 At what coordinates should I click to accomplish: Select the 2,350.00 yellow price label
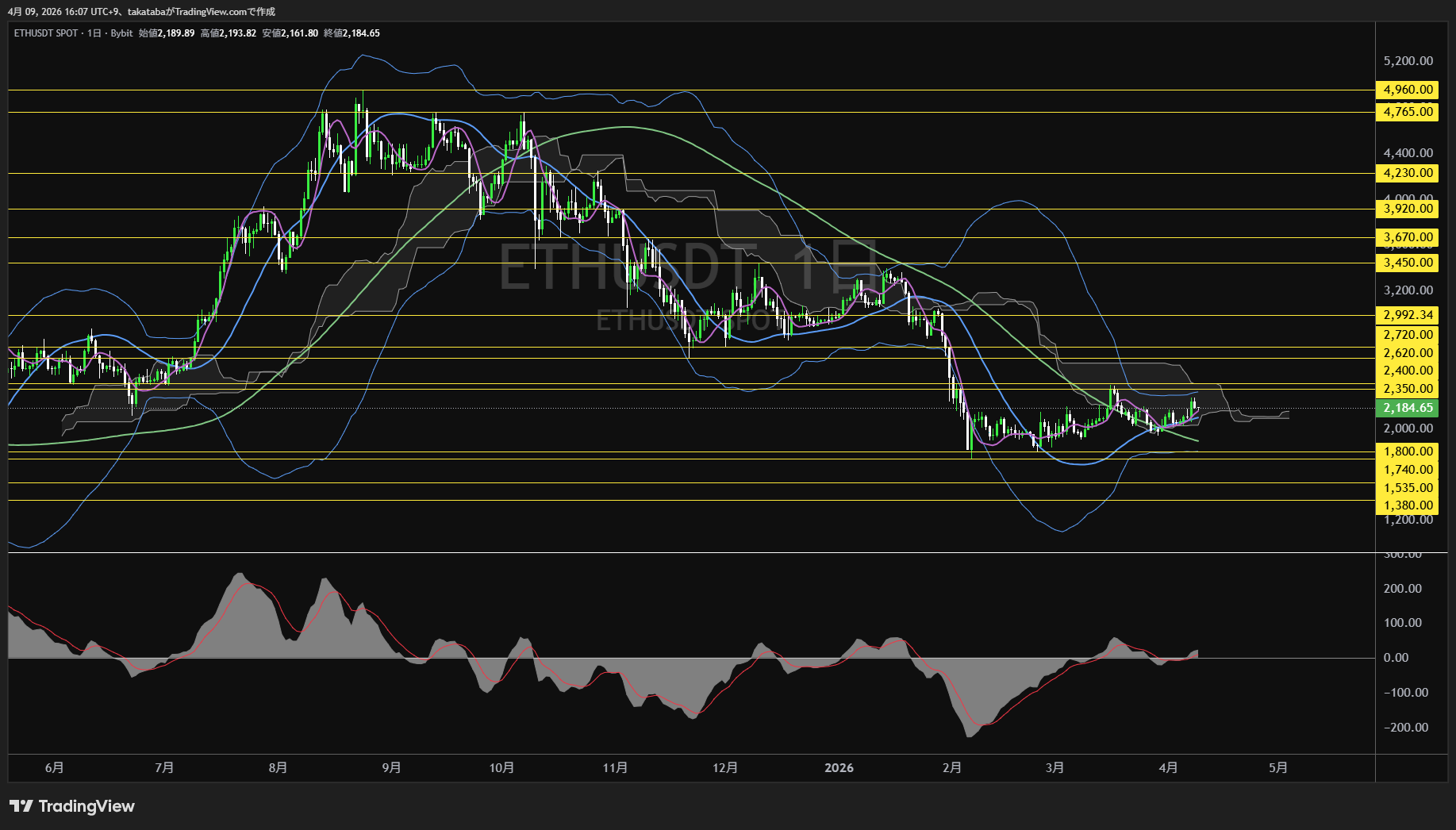[x=1408, y=389]
